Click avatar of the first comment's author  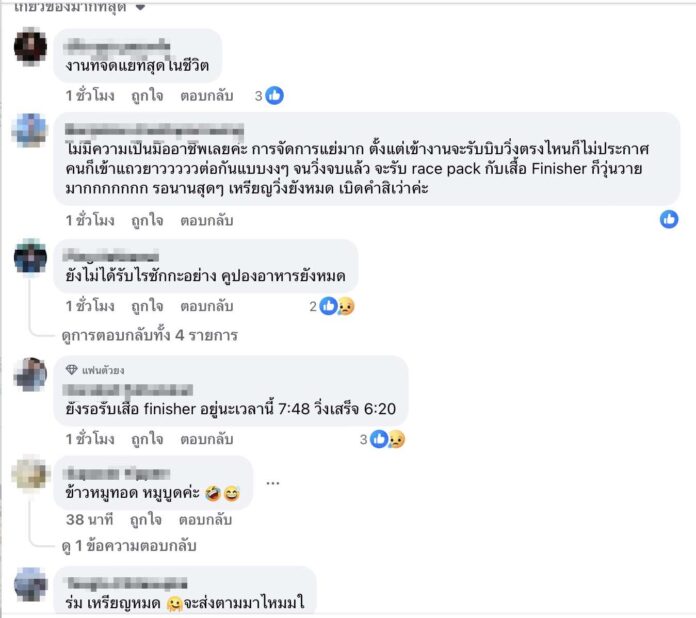coord(31,46)
